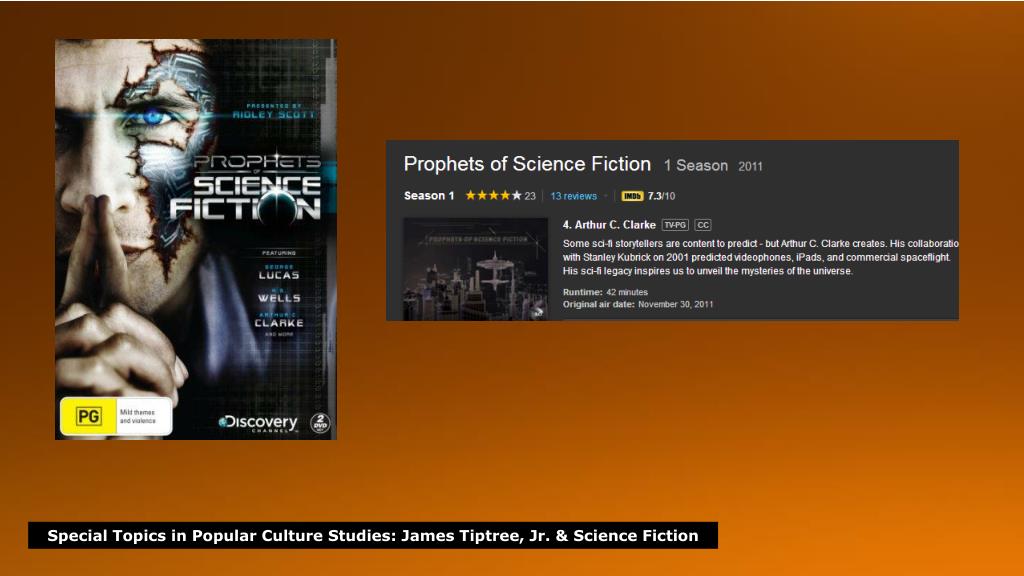Click the Original air date line
The height and width of the screenshot is (576, 1024).
(638, 304)
